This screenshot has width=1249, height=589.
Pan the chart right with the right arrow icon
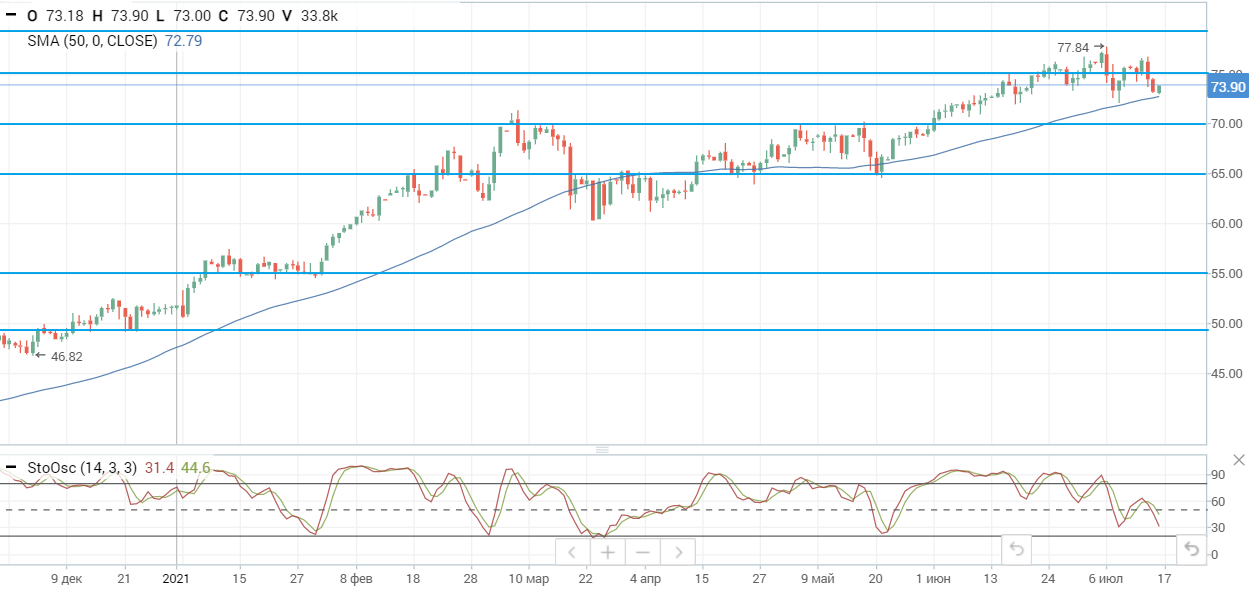(x=679, y=551)
